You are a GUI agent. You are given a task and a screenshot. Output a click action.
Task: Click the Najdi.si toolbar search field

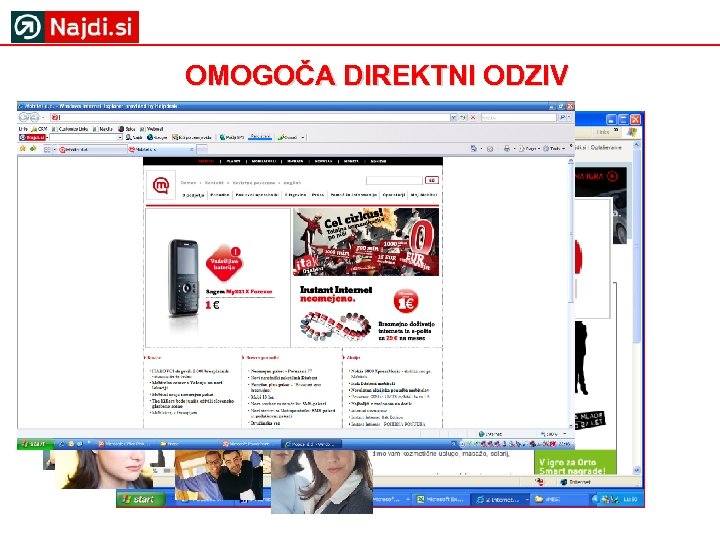point(83,137)
